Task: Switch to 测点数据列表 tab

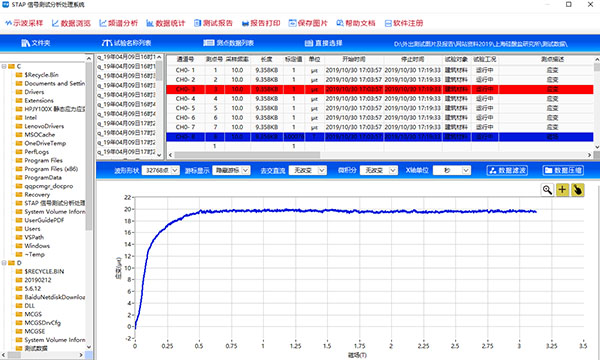Action: point(228,43)
